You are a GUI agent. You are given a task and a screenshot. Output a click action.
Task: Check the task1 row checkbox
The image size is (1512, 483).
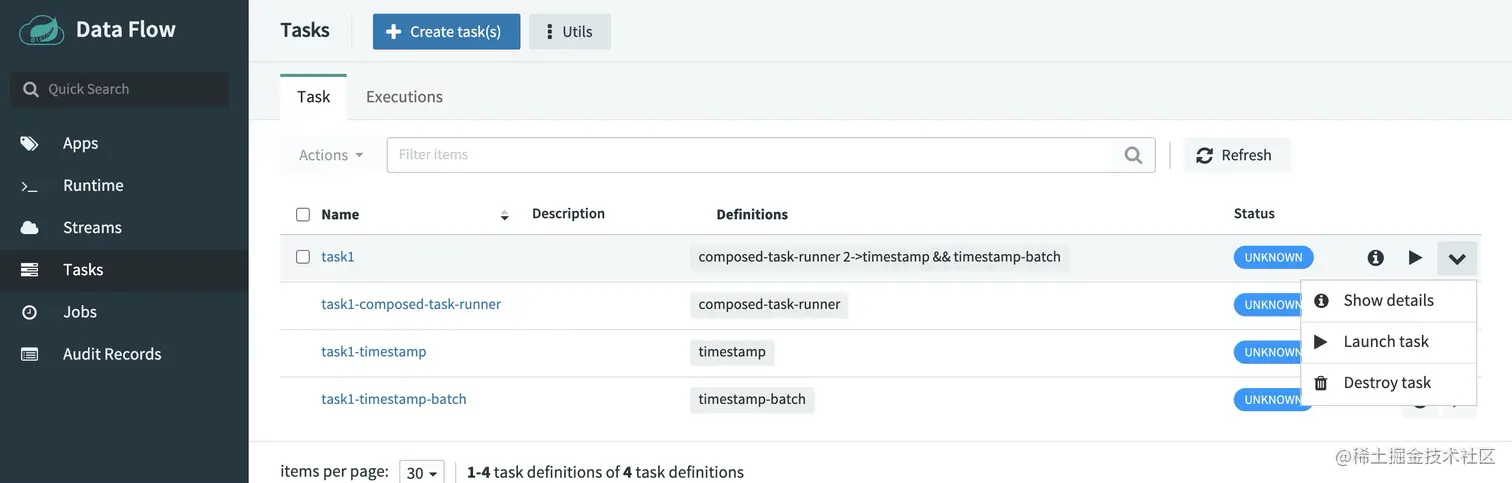303,257
